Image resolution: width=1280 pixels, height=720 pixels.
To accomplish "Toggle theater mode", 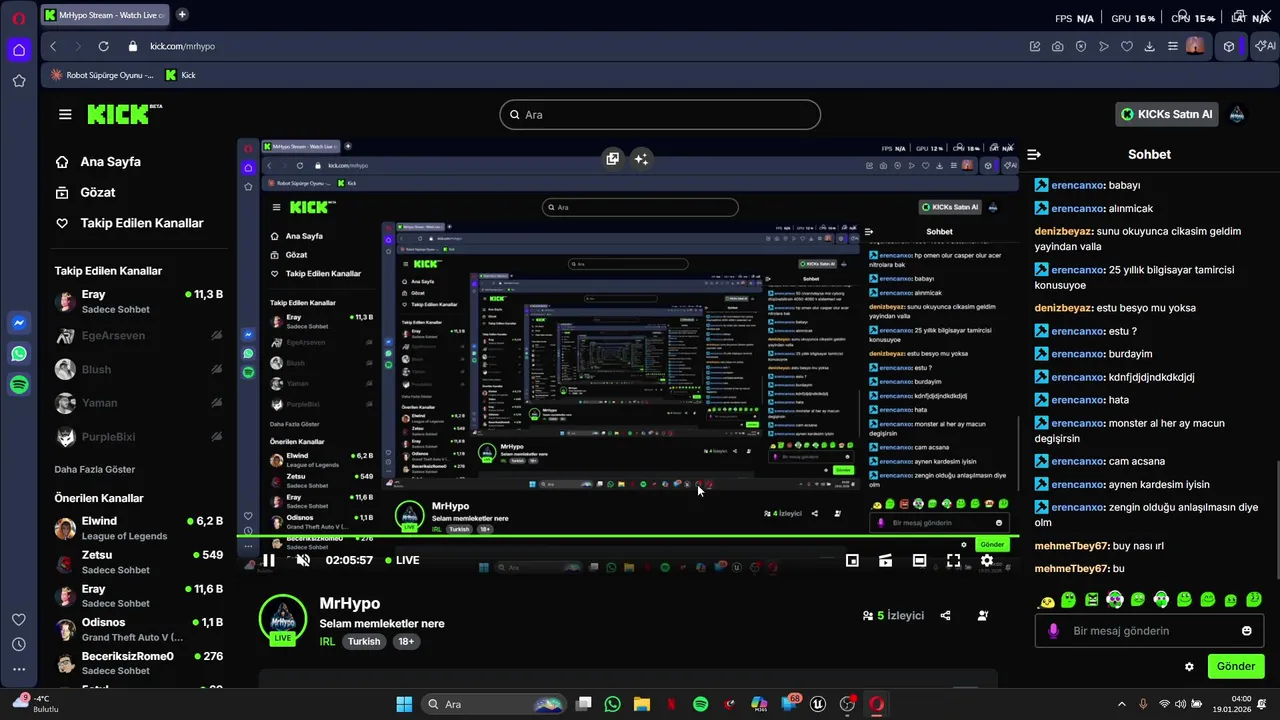I will click(x=919, y=560).
